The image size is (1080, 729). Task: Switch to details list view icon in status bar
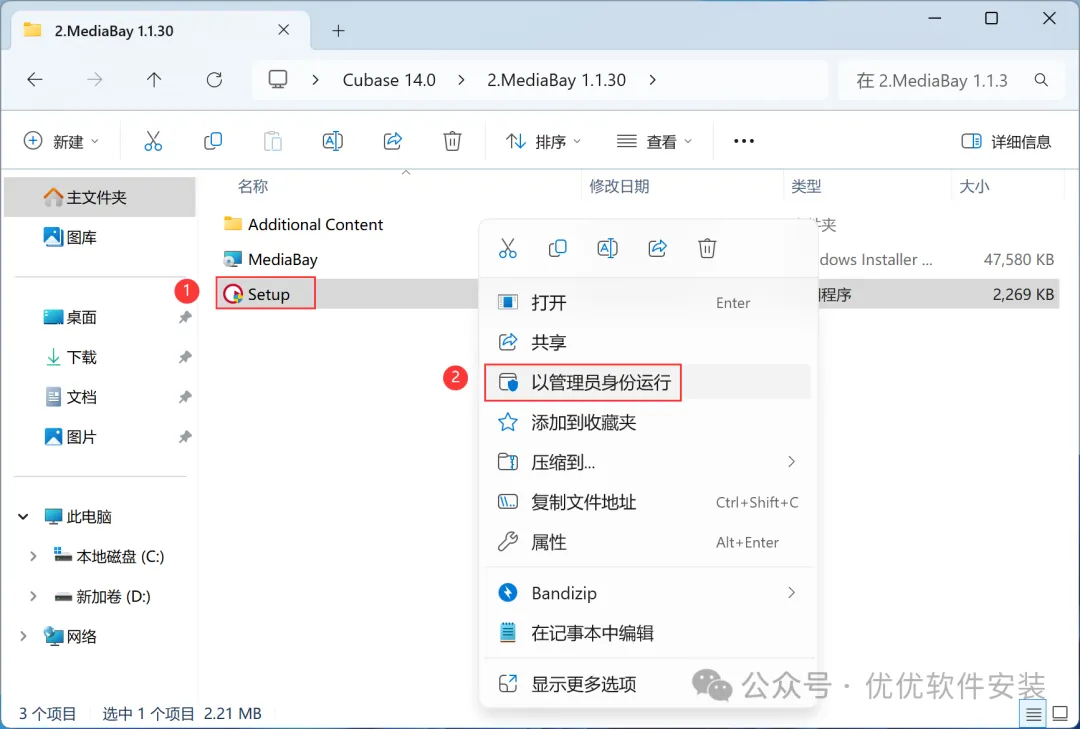coord(1033,715)
